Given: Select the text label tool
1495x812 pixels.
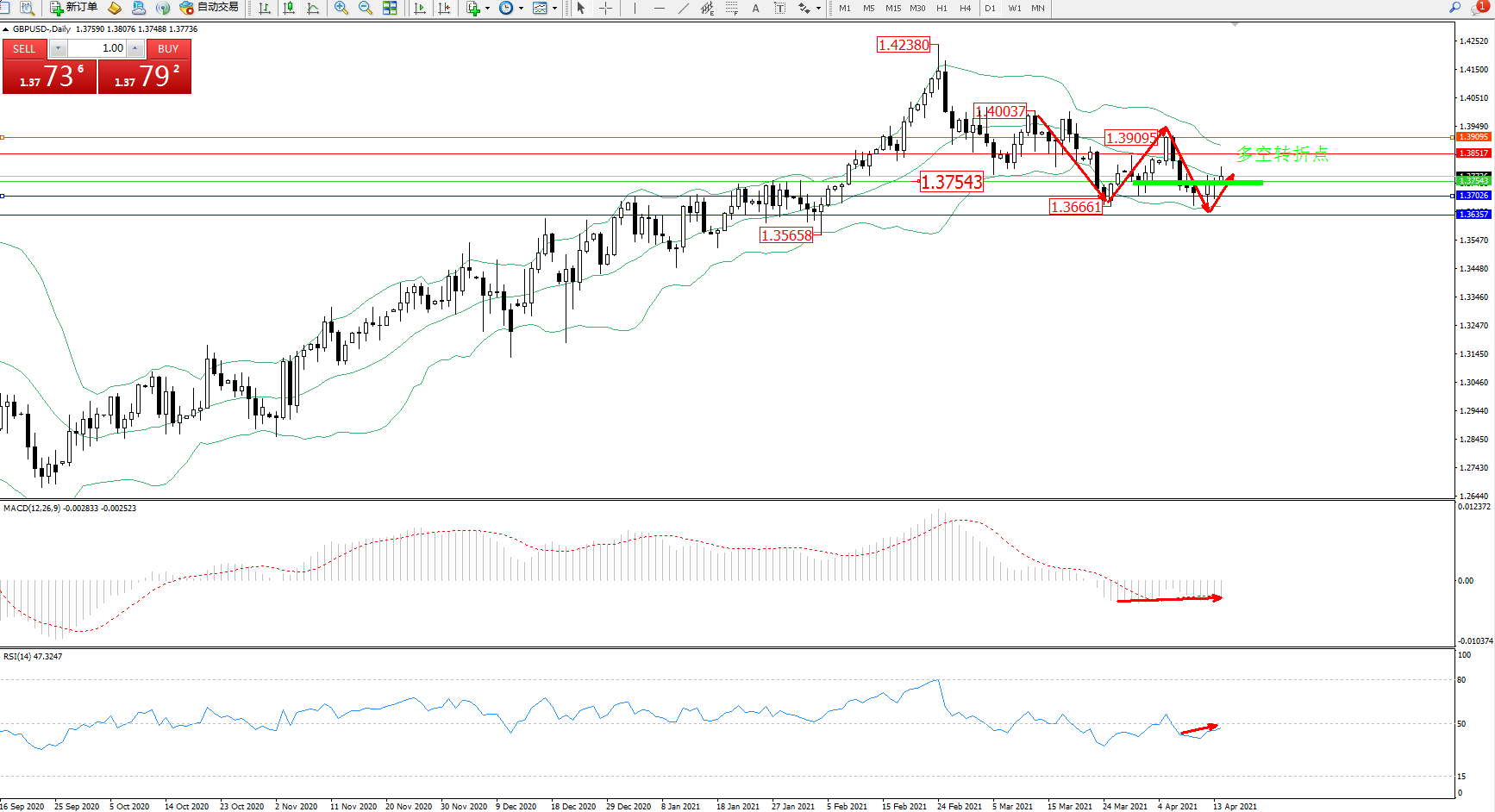Looking at the screenshot, I should click(x=756, y=8).
